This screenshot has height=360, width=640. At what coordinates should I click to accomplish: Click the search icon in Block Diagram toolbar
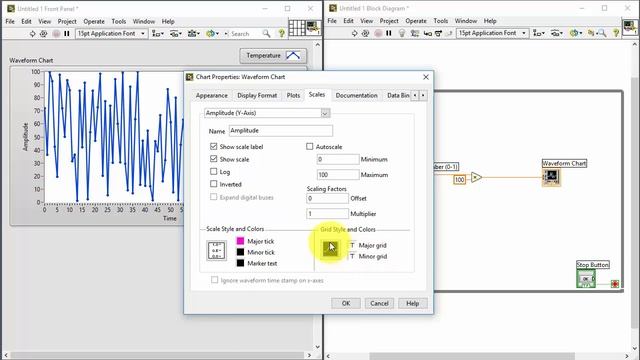(602, 33)
